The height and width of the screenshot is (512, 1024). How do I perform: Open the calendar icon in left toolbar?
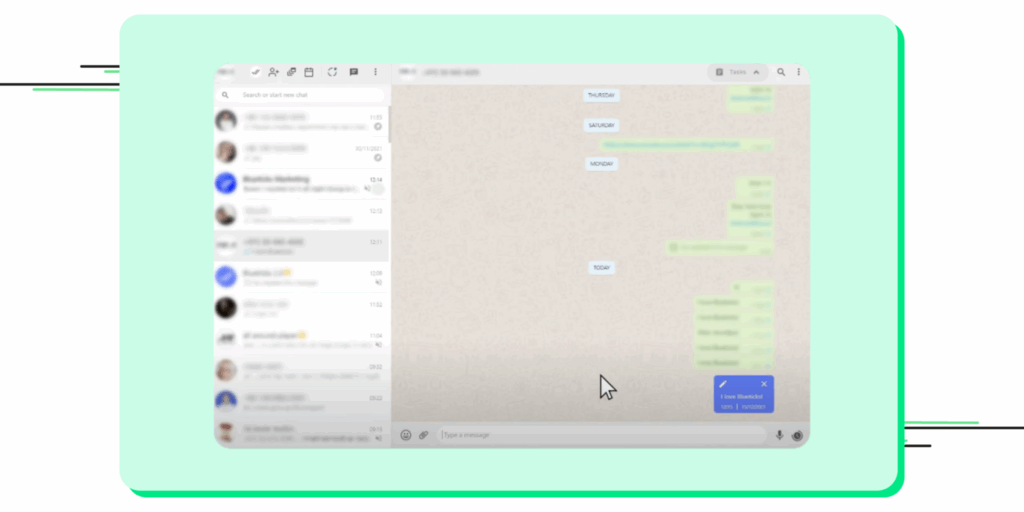click(309, 72)
